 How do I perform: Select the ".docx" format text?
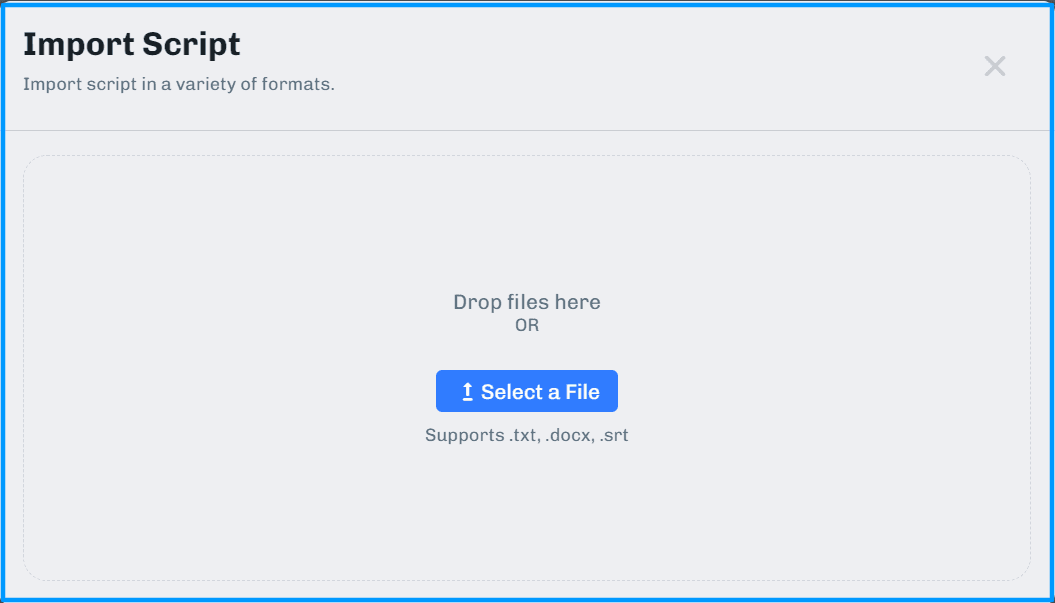571,436
